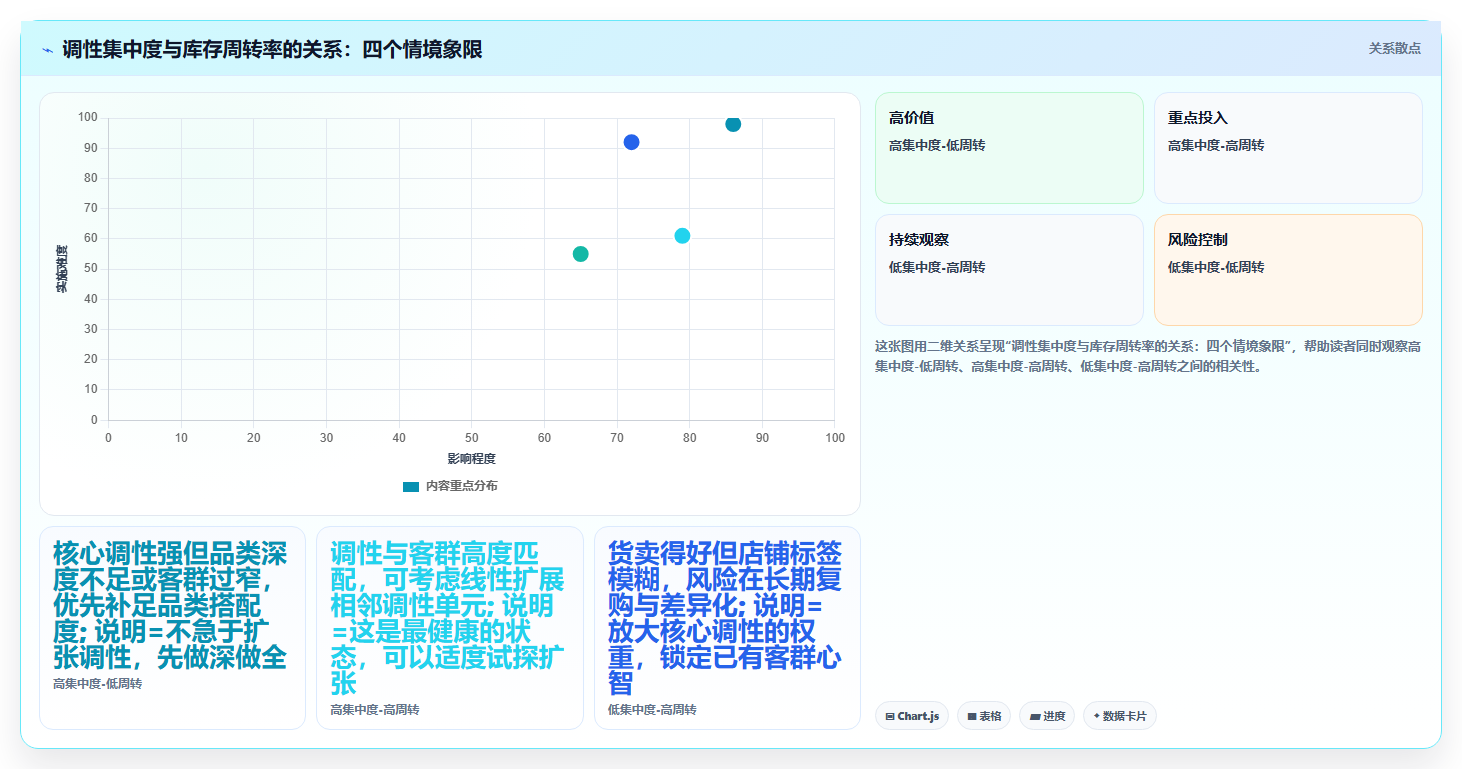1462x769 pixels.
Task: Open the 风险控制 quadrant card
Action: tap(1288, 270)
